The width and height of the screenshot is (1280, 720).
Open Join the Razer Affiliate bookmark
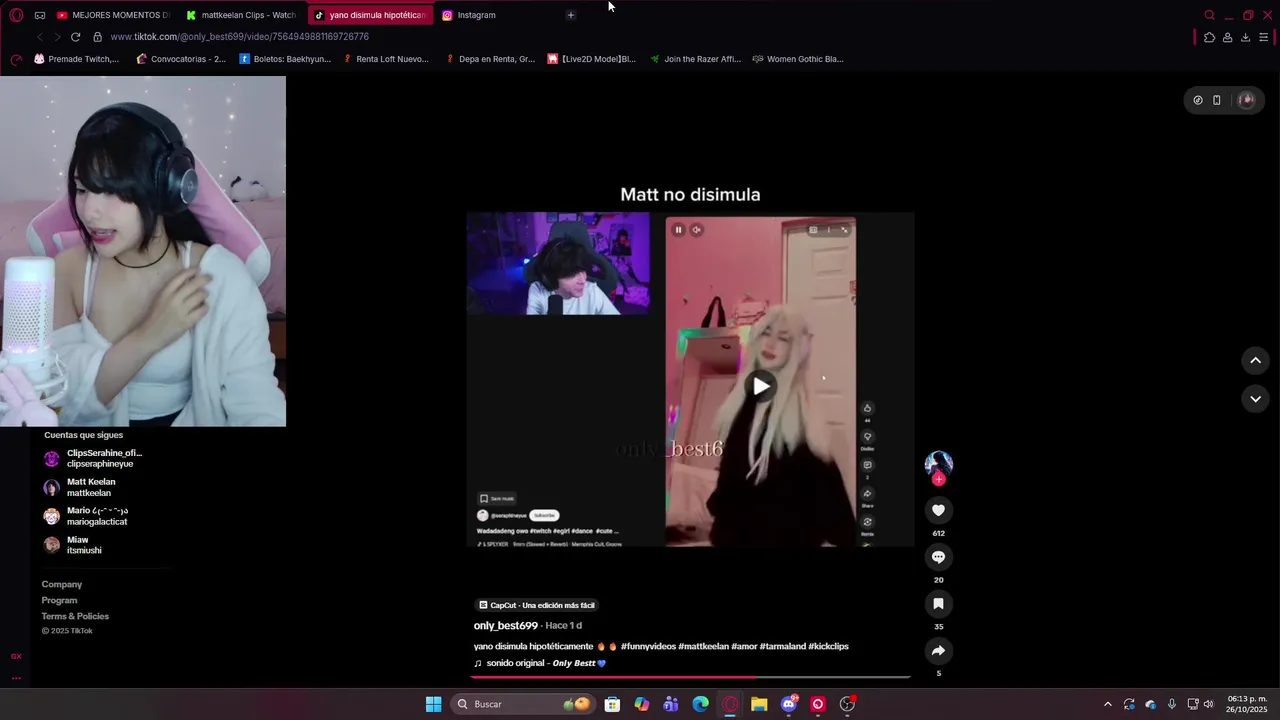(x=695, y=59)
